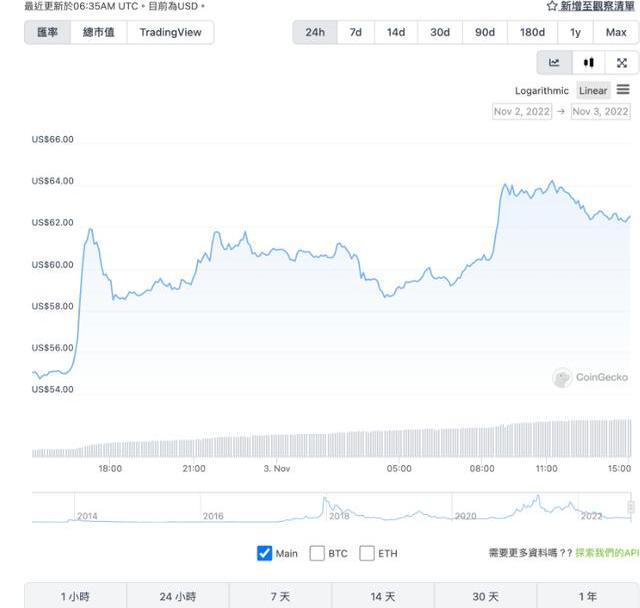Edit the Nov 2, 2022 start date
The width and height of the screenshot is (640, 608).
coord(522,112)
